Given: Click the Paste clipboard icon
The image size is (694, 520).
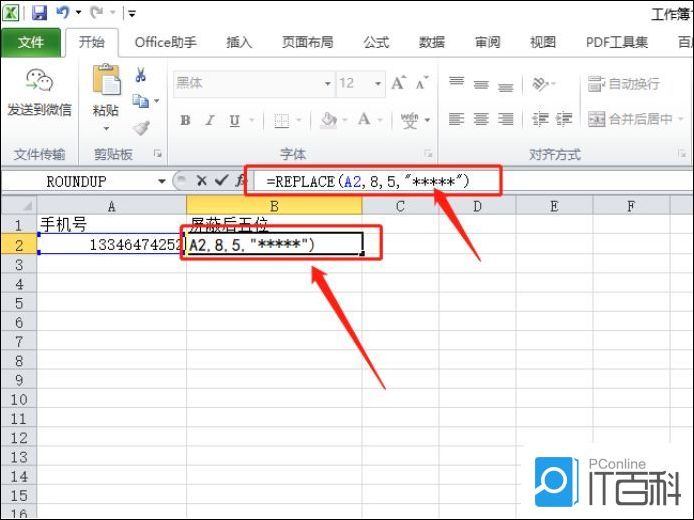Looking at the screenshot, I should pos(106,80).
